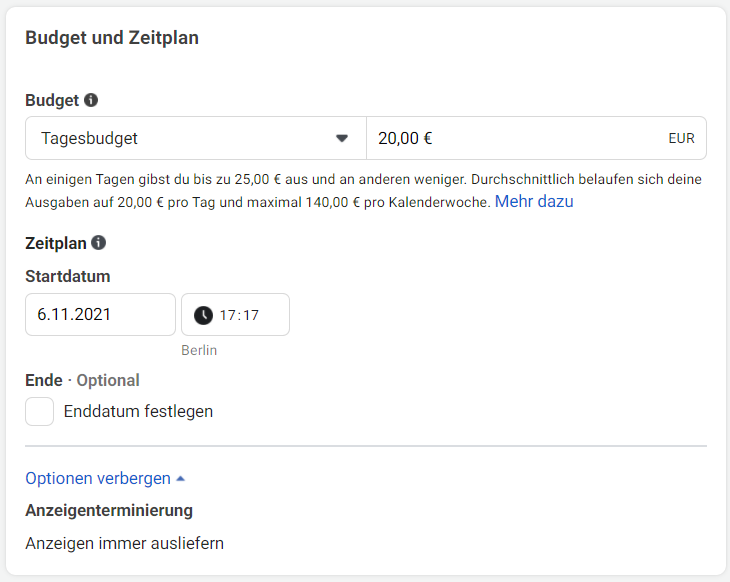The width and height of the screenshot is (730, 582).
Task: Open the Tagesbudget dropdown arrow
Action: 342,138
